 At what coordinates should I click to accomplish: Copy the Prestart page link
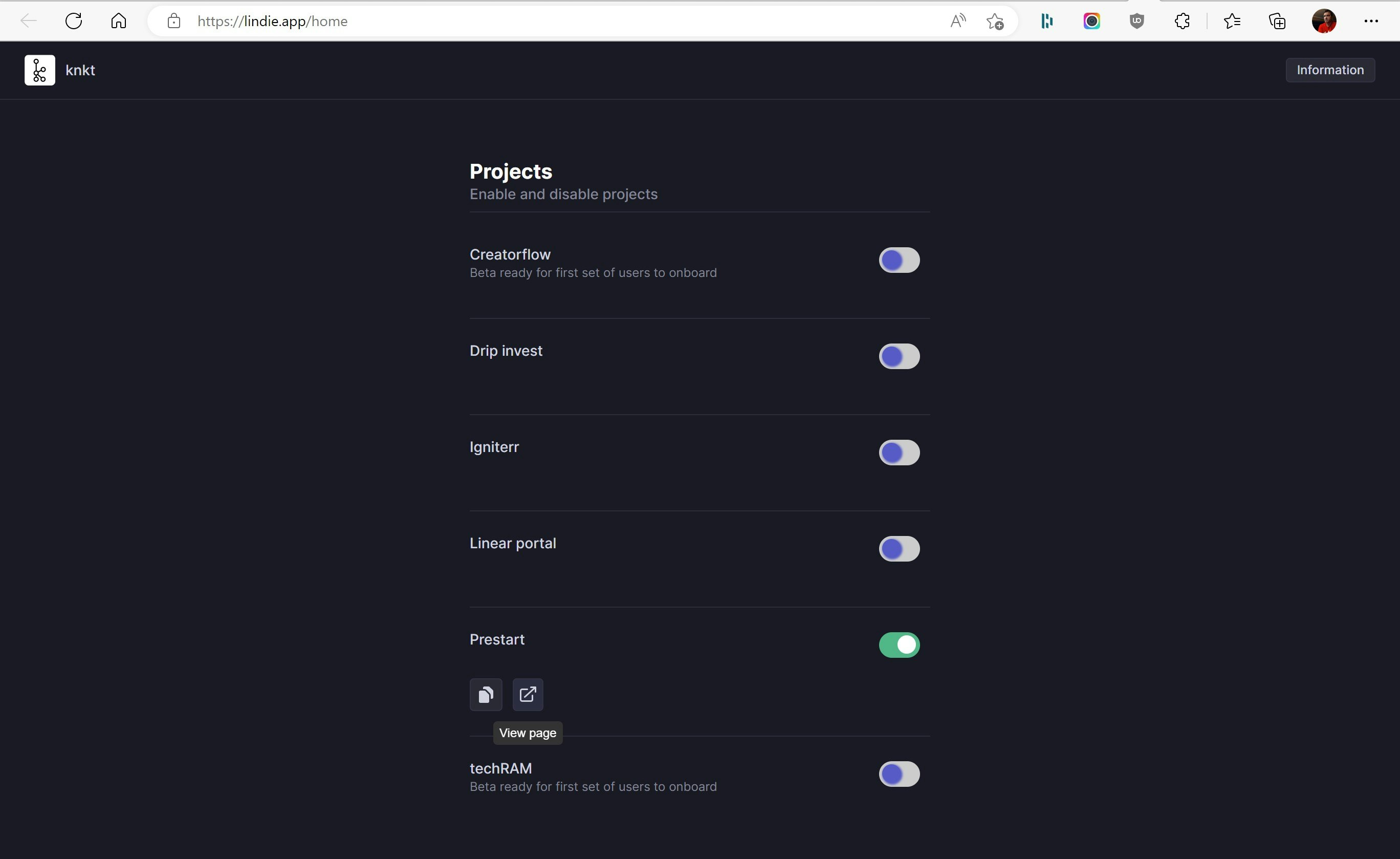tap(486, 694)
